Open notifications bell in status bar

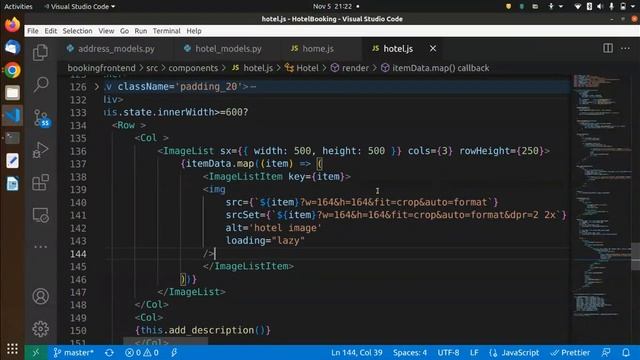point(626,352)
